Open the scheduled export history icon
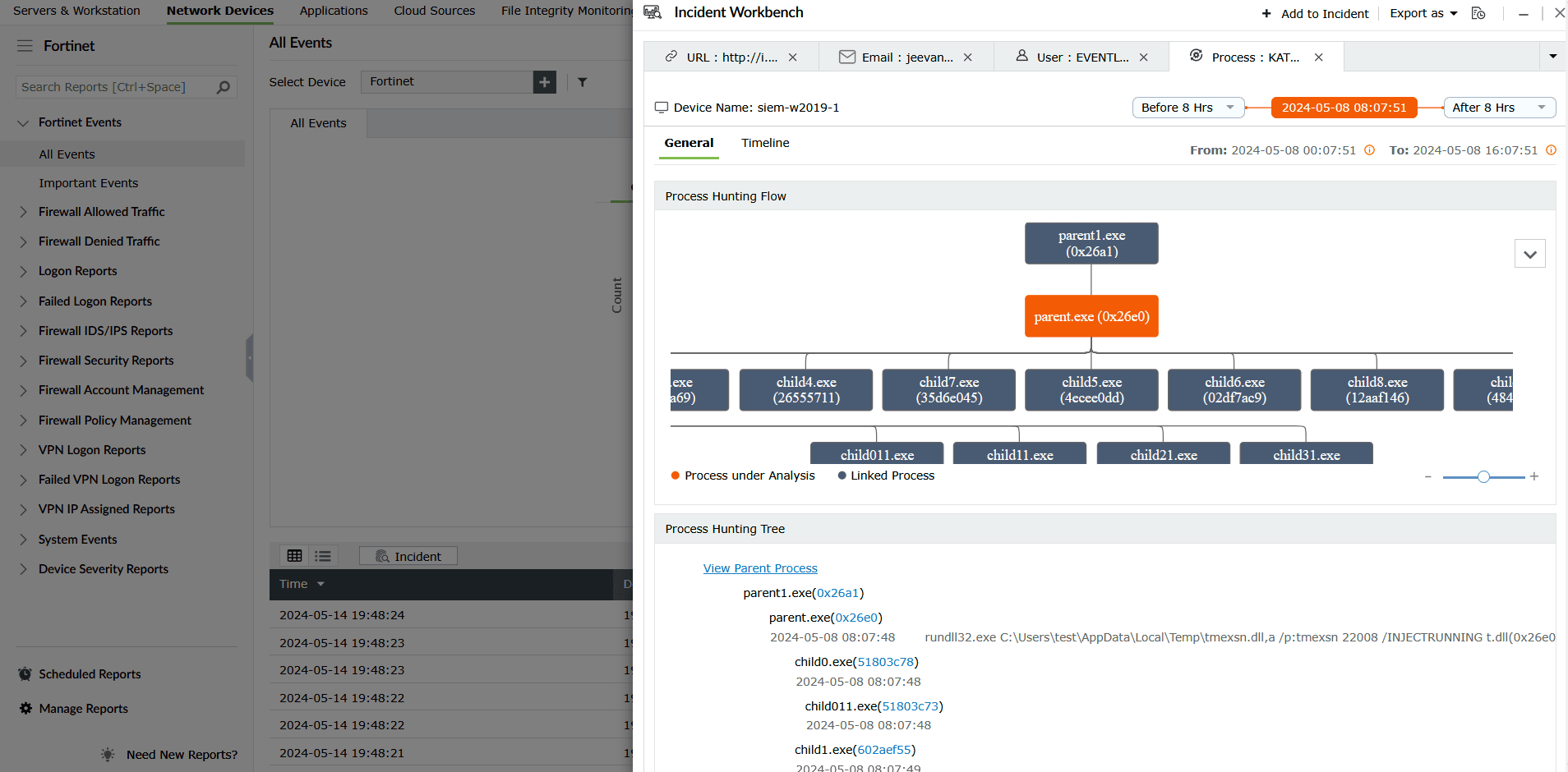The width and height of the screenshot is (1568, 772). [1478, 14]
